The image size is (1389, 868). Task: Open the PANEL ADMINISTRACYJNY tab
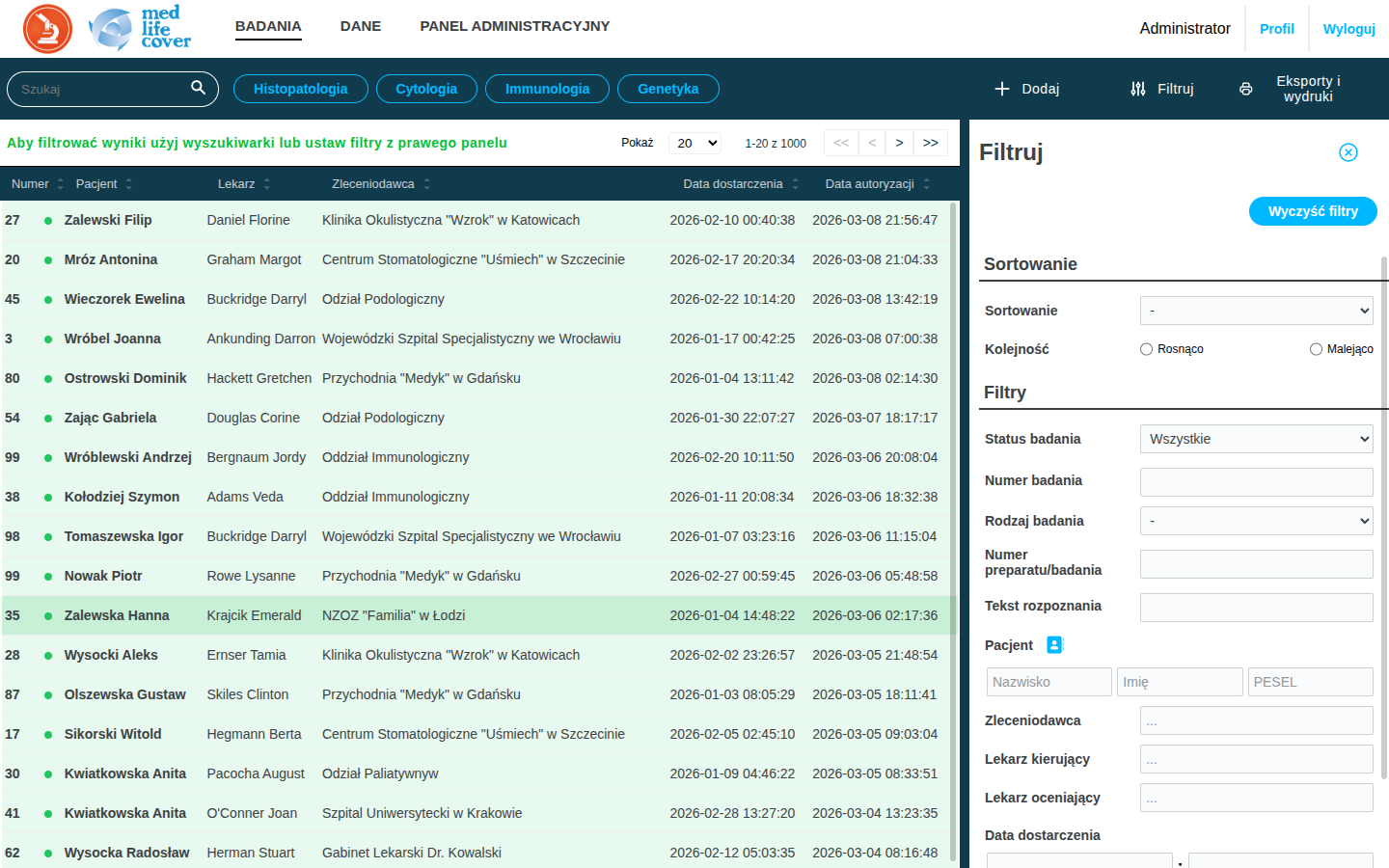pos(515,26)
